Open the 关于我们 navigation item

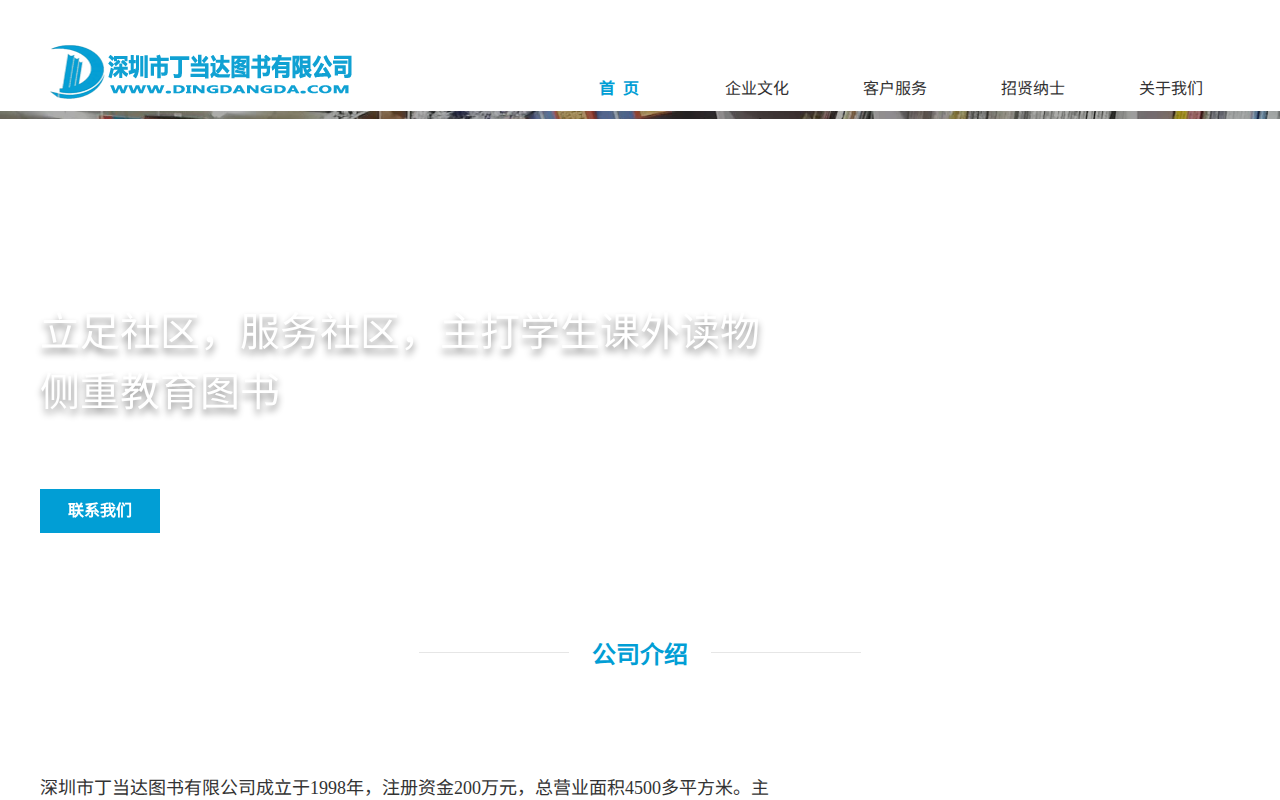click(1171, 88)
